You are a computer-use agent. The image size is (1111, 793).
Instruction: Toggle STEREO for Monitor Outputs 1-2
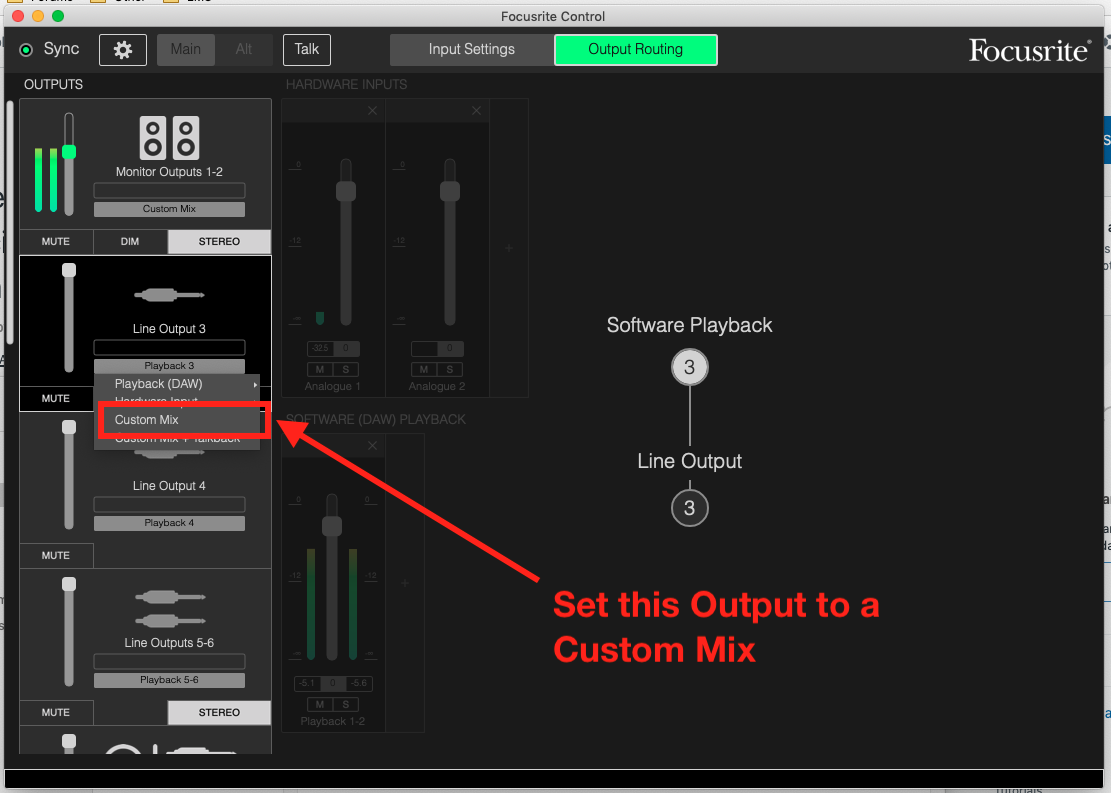(219, 242)
